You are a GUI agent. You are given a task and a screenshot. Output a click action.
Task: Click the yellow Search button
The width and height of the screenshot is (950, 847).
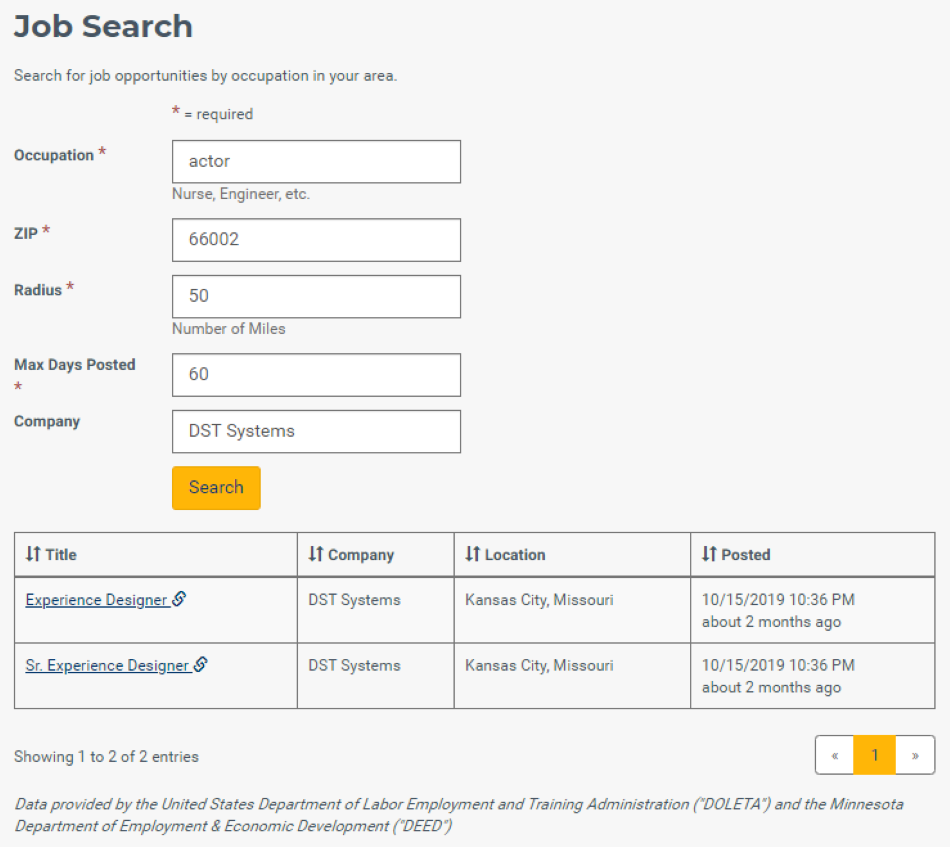[x=216, y=488]
